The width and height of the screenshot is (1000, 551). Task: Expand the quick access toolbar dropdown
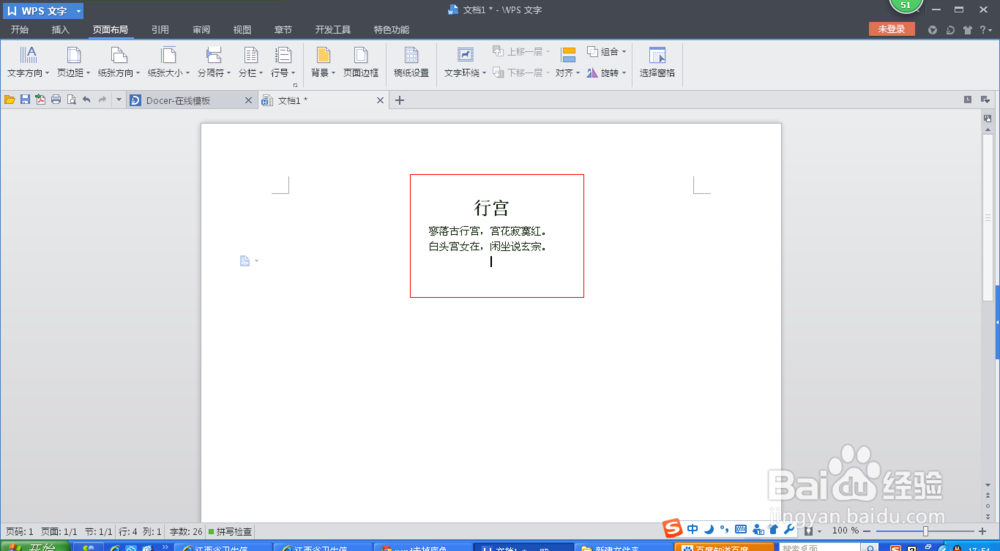point(119,100)
